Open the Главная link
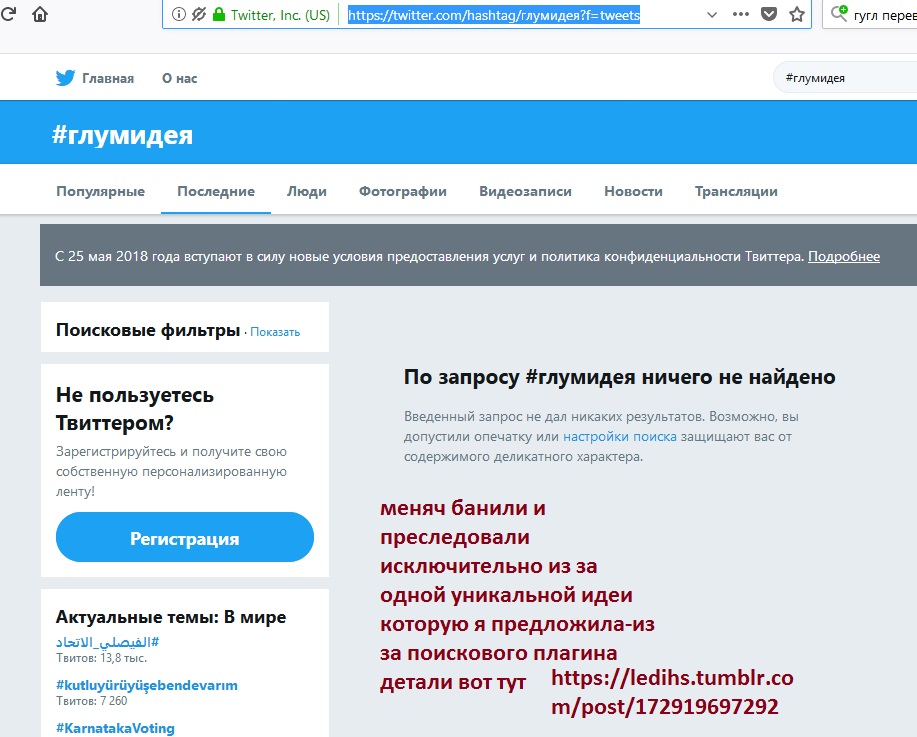The width and height of the screenshot is (917, 737). [108, 78]
